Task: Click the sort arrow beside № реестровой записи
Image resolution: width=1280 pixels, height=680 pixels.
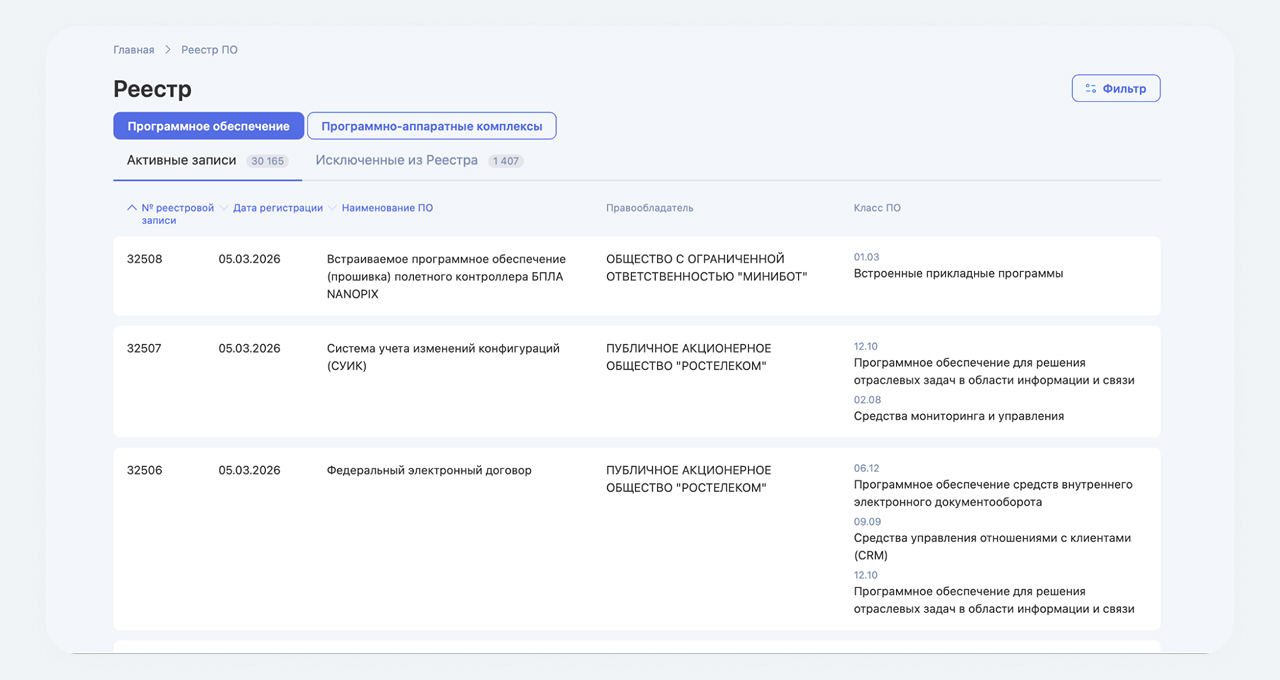Action: 132,208
